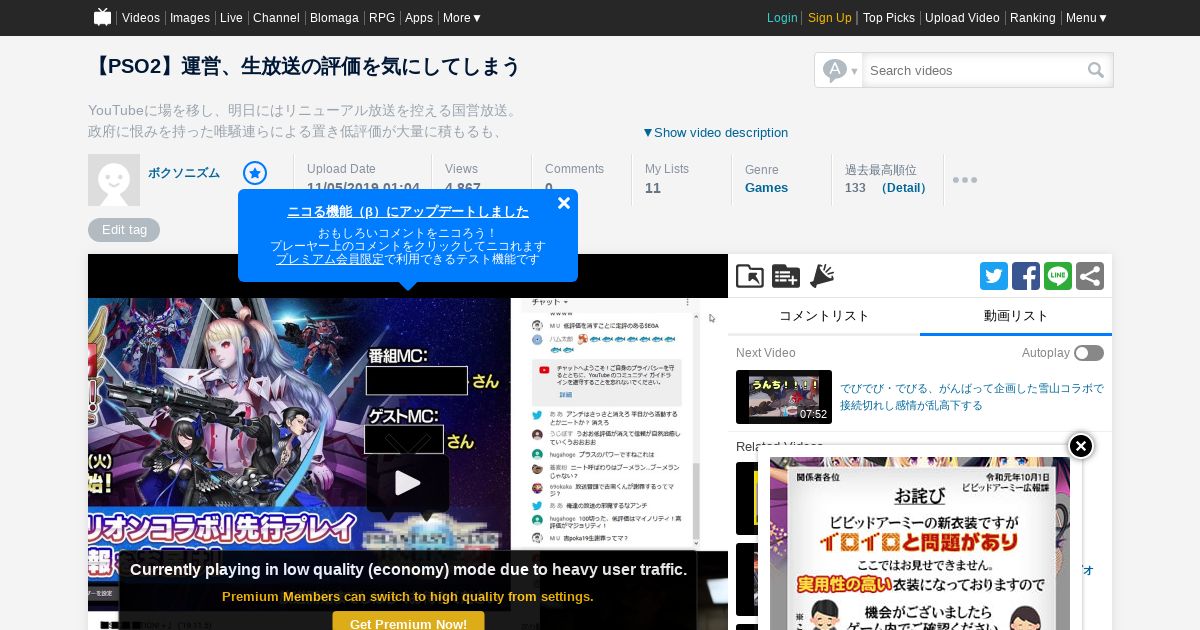The width and height of the screenshot is (1200, 630).
Task: Open the Games genre link
Action: [x=766, y=188]
